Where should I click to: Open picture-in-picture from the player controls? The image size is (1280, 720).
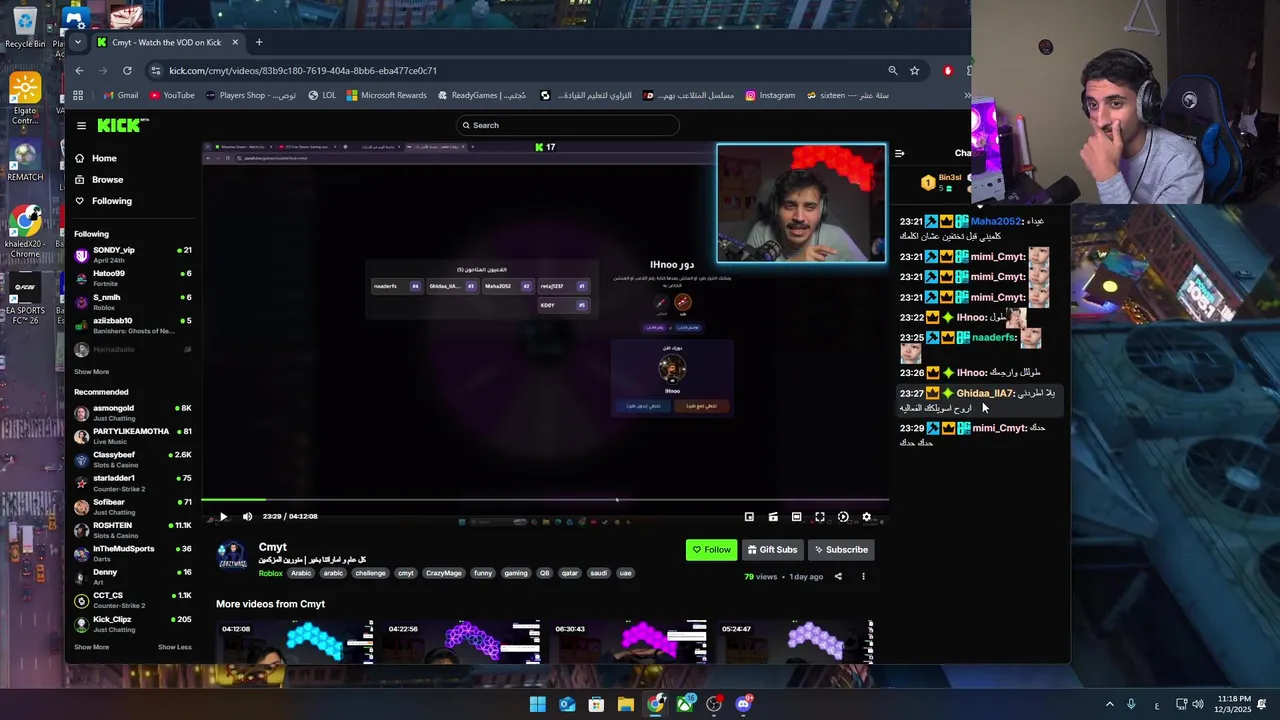pos(749,517)
